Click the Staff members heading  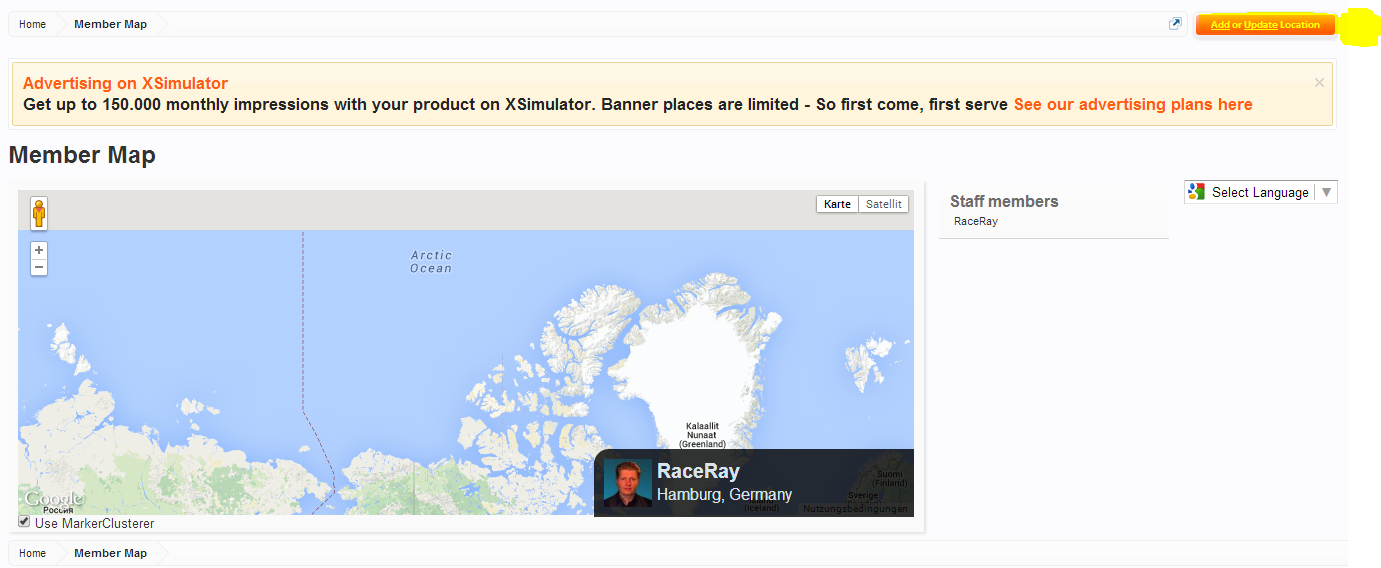(x=1004, y=202)
